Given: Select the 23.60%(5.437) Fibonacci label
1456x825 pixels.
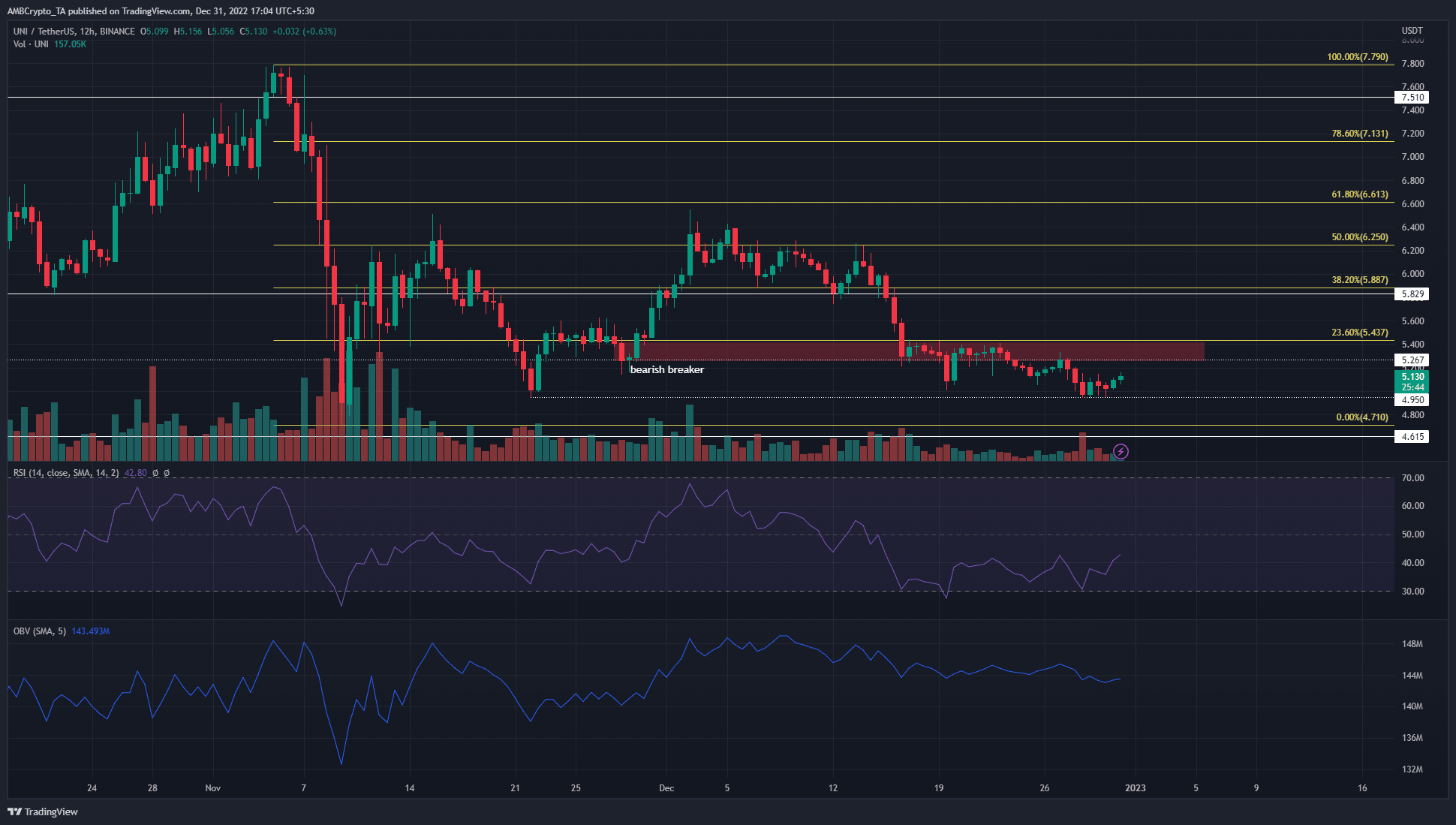Looking at the screenshot, I should coord(1359,333).
